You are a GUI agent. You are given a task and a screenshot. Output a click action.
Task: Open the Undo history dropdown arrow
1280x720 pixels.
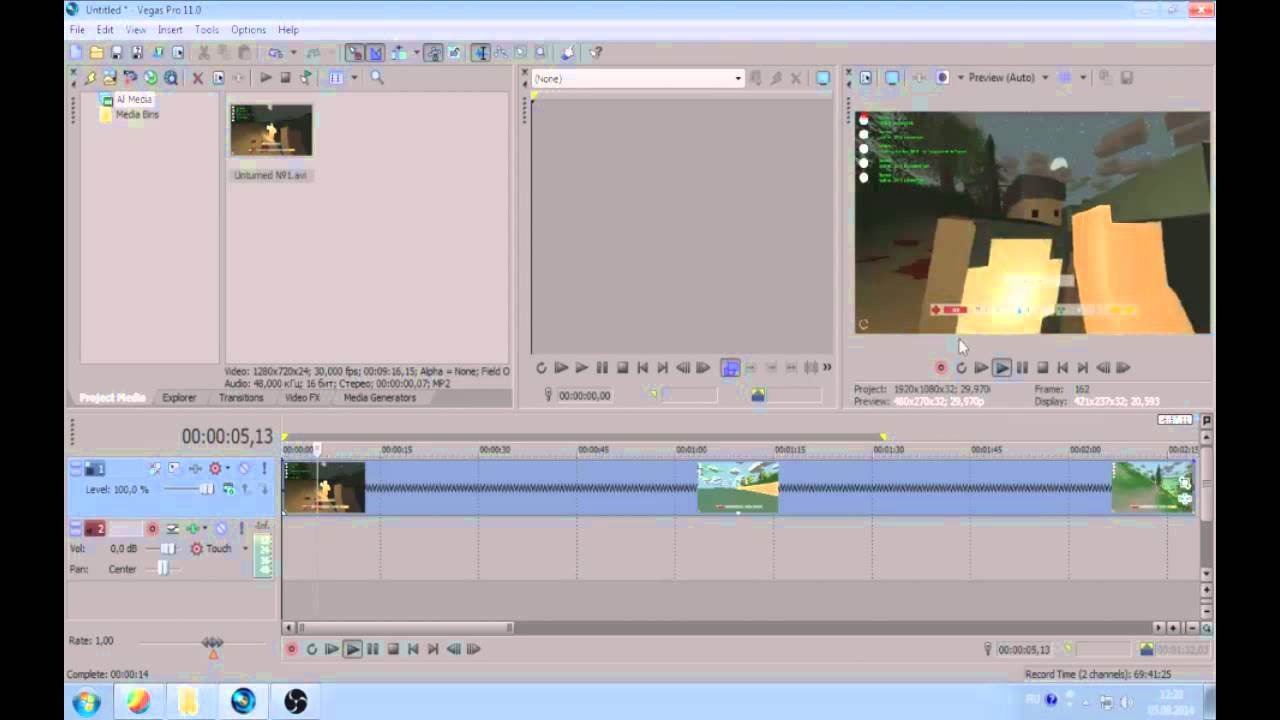coord(293,52)
